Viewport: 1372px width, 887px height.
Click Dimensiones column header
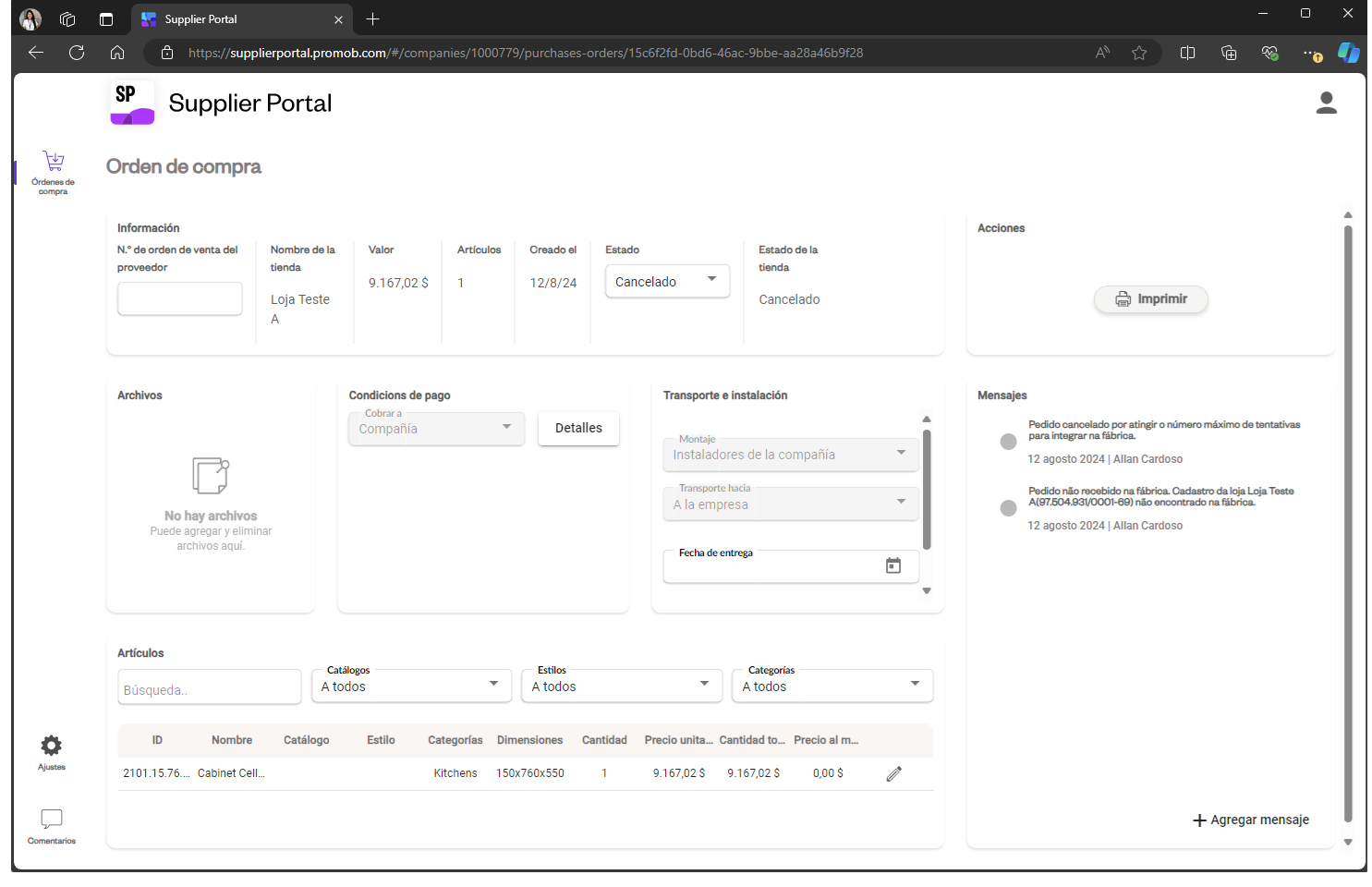click(x=529, y=740)
